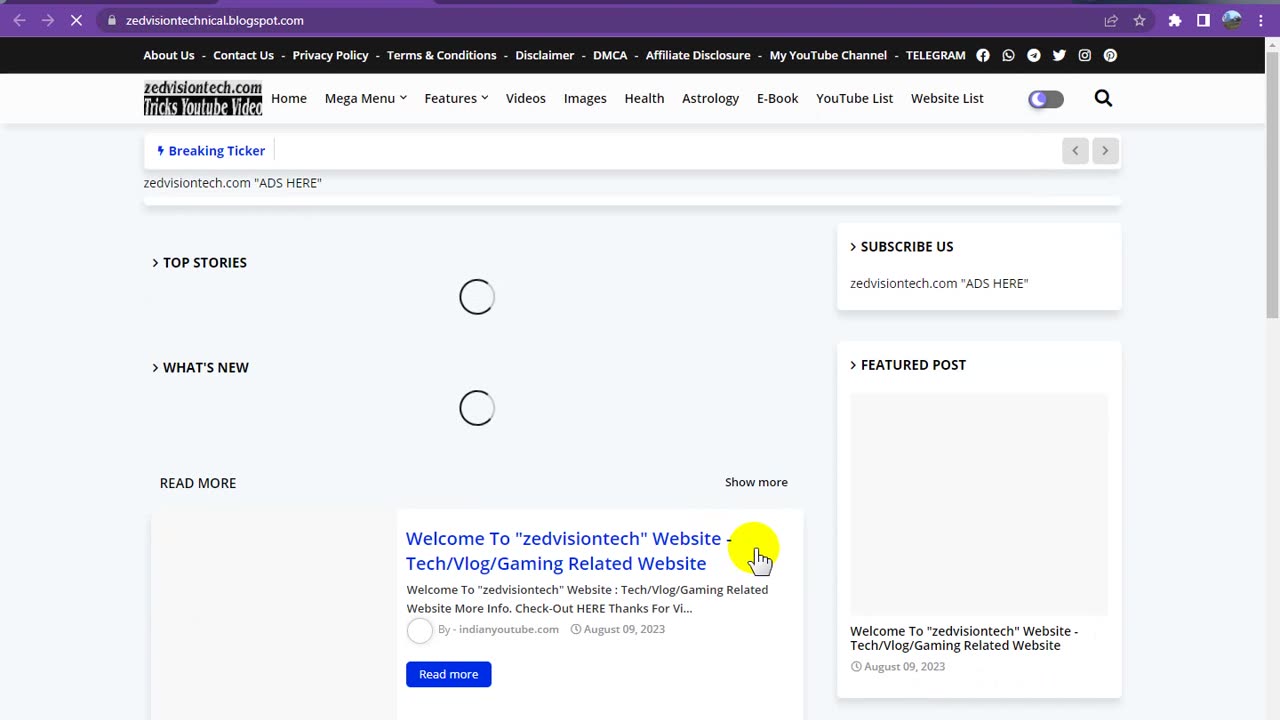Open the E-Book menu item
1280x720 pixels.
point(777,98)
